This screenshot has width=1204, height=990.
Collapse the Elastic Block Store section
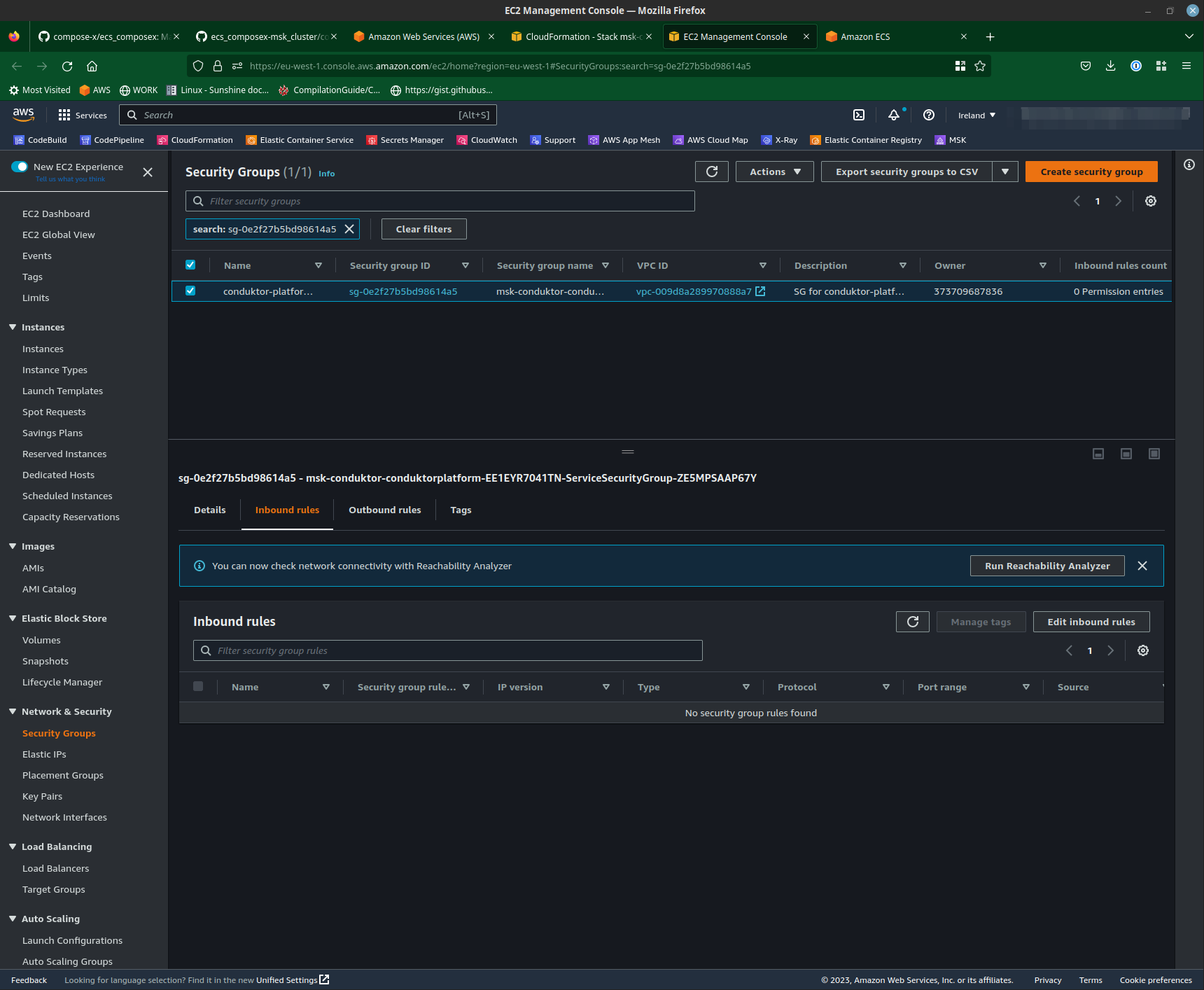[x=13, y=618]
